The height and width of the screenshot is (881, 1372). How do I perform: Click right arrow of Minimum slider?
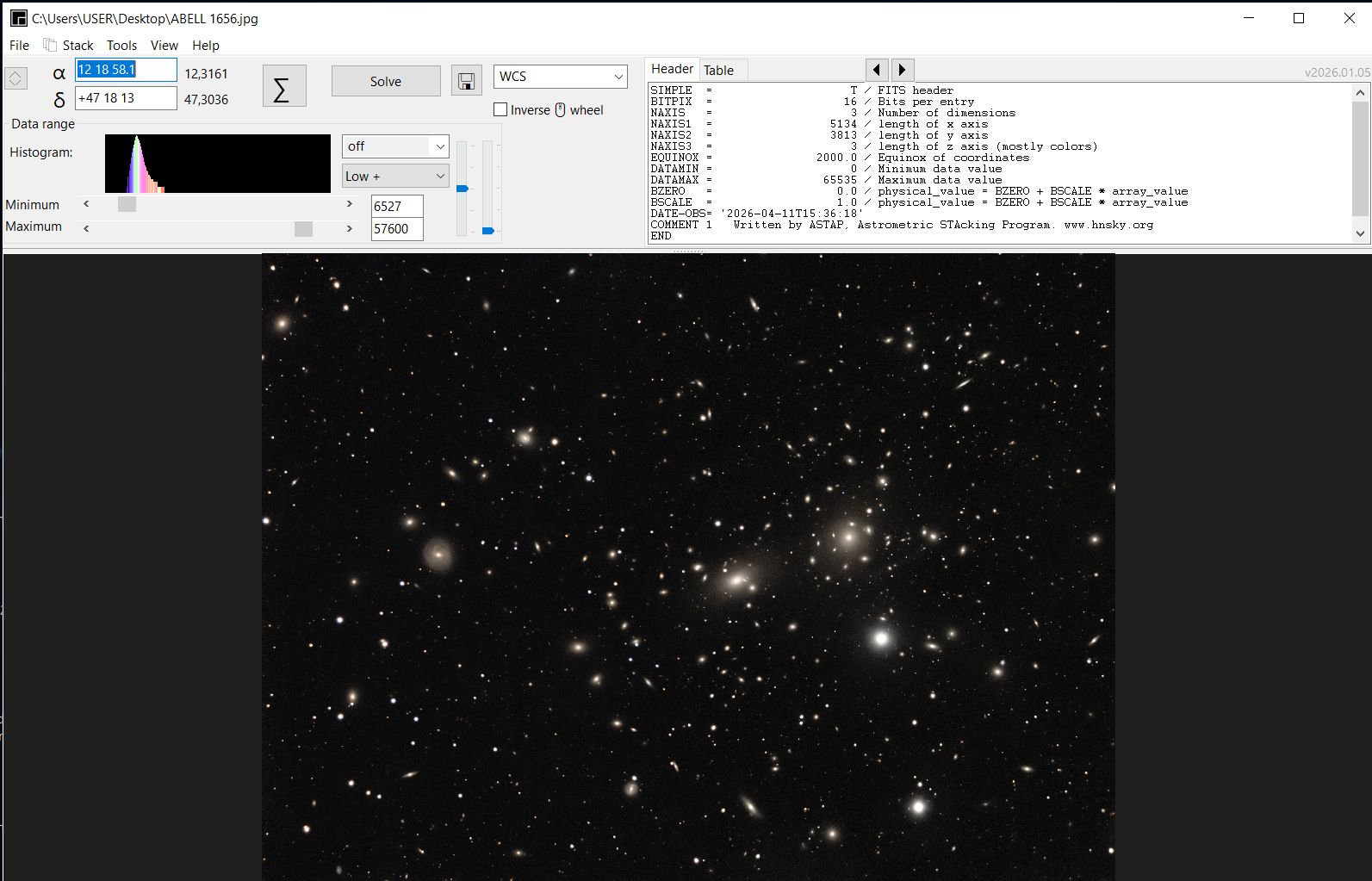[350, 204]
